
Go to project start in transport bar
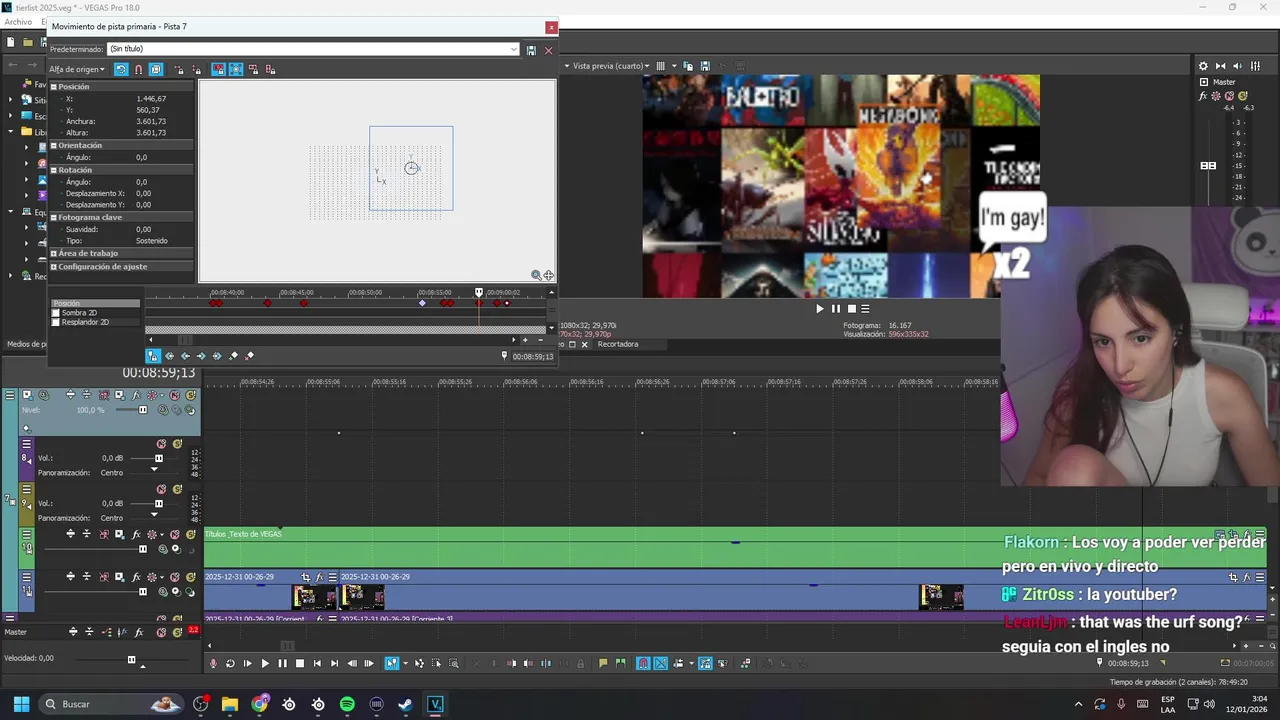[x=317, y=664]
